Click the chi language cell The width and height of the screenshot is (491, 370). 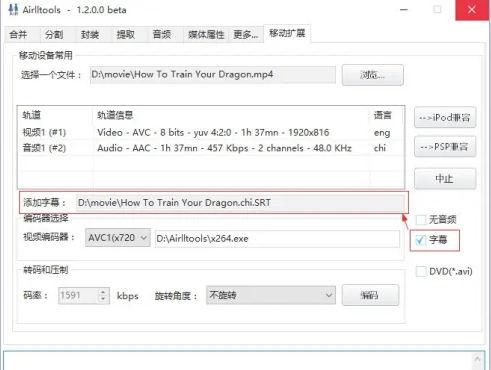pyautogui.click(x=380, y=148)
